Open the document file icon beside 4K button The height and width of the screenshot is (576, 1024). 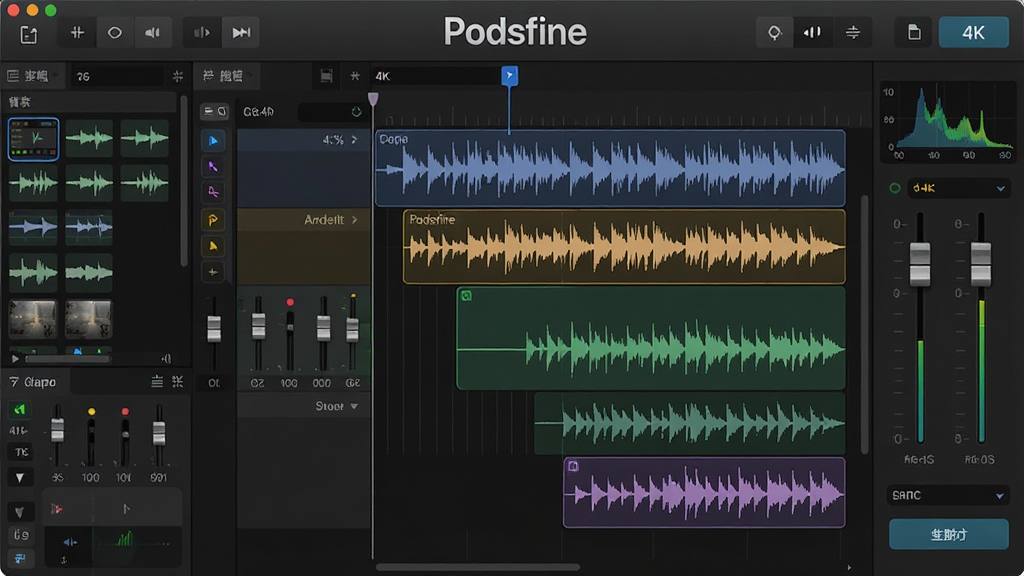pos(914,33)
